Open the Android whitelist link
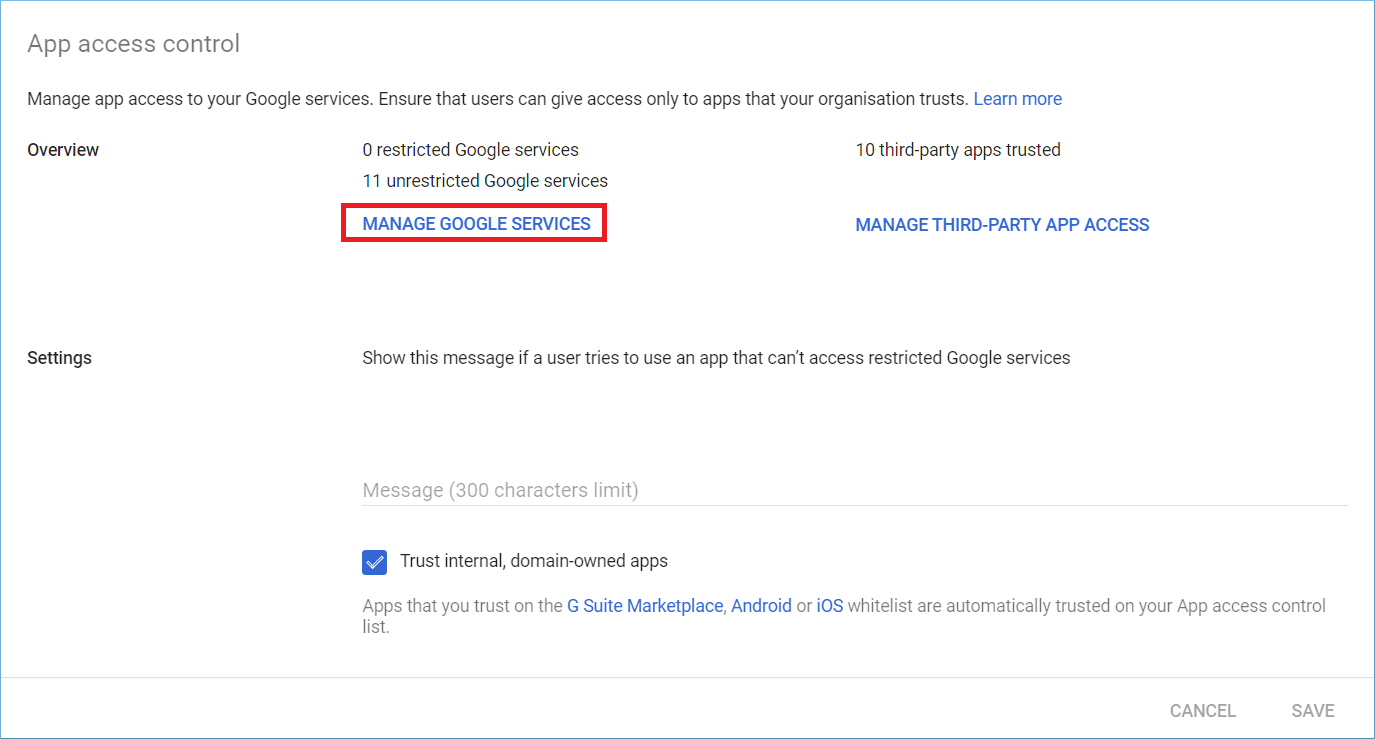The height and width of the screenshot is (739, 1375). coord(761,606)
